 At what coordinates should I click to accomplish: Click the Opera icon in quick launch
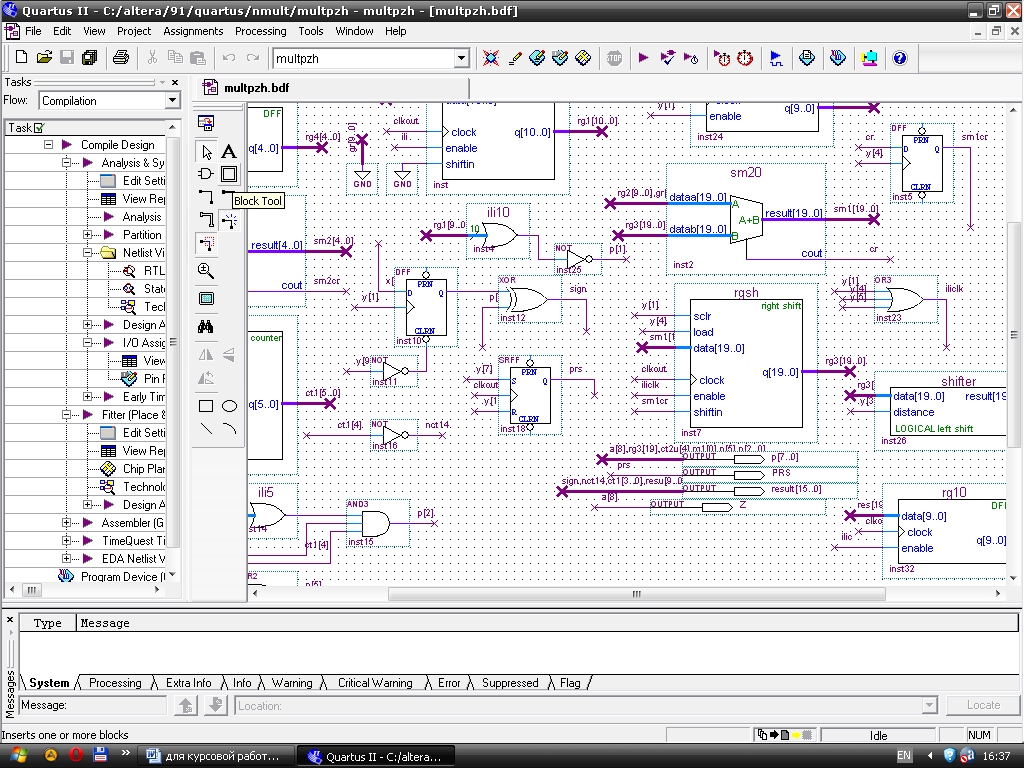76,756
